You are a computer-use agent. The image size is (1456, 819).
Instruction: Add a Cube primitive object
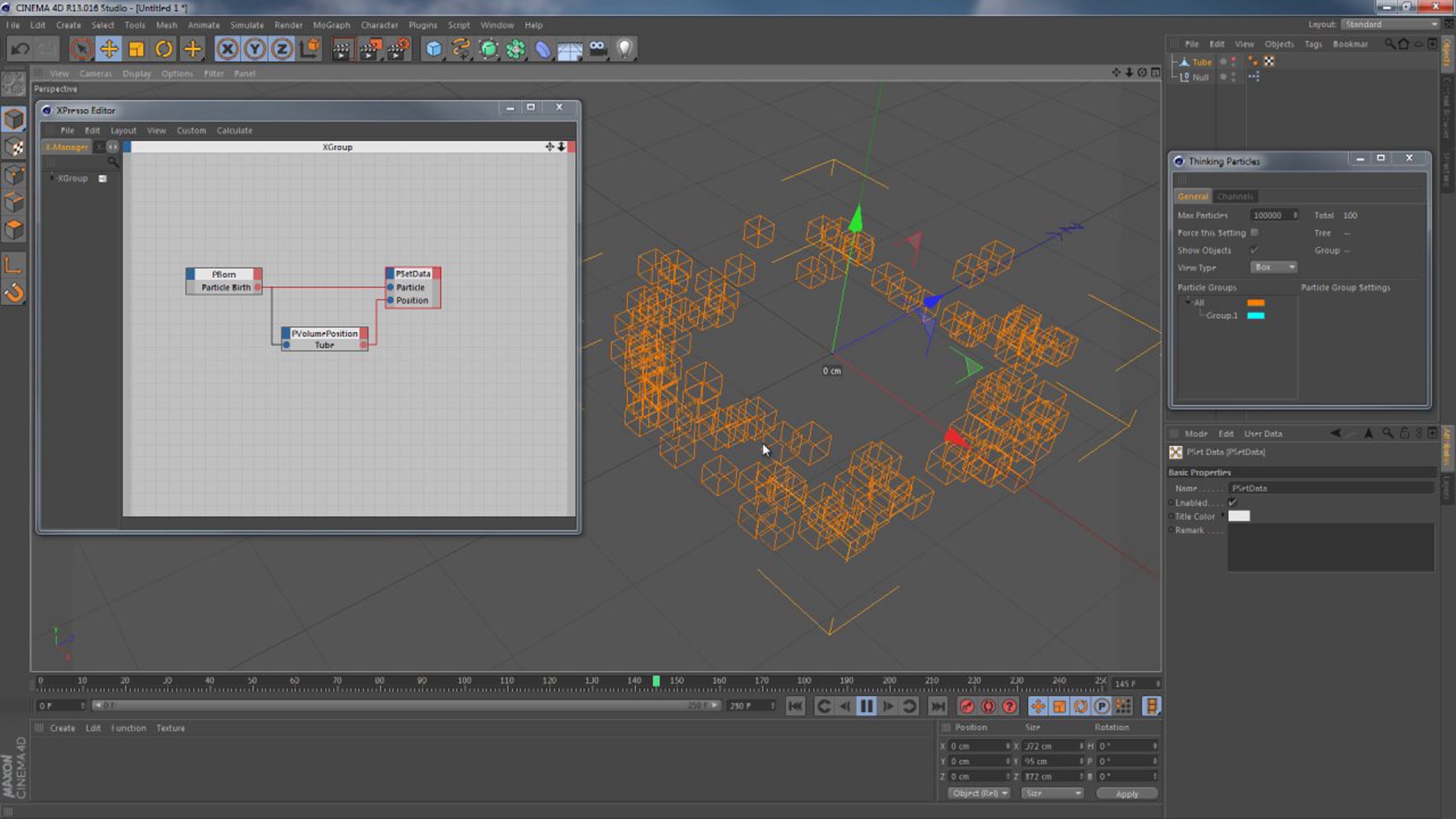click(433, 49)
